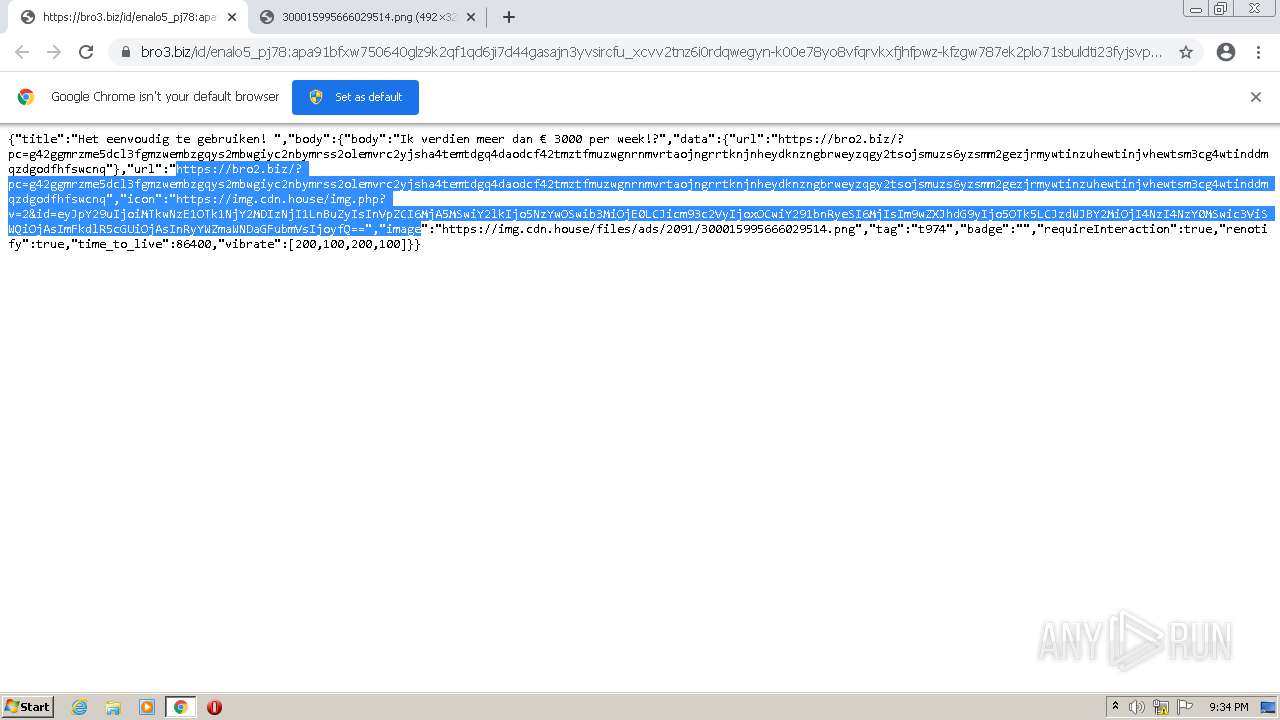Close the bro3.biz tab
This screenshot has height=720, width=1280.
click(x=231, y=17)
